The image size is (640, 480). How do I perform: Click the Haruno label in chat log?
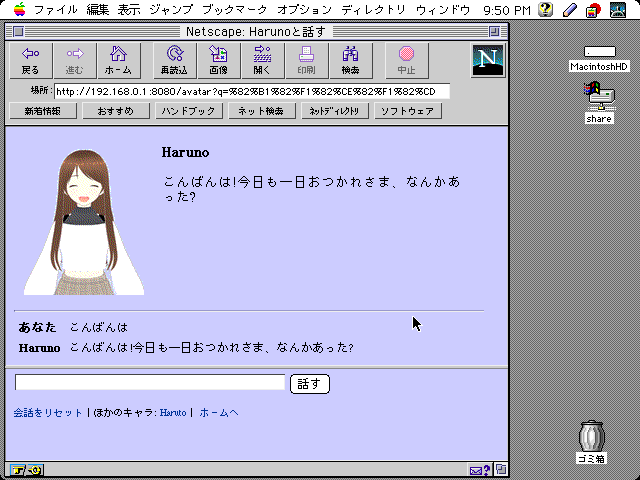click(x=40, y=348)
